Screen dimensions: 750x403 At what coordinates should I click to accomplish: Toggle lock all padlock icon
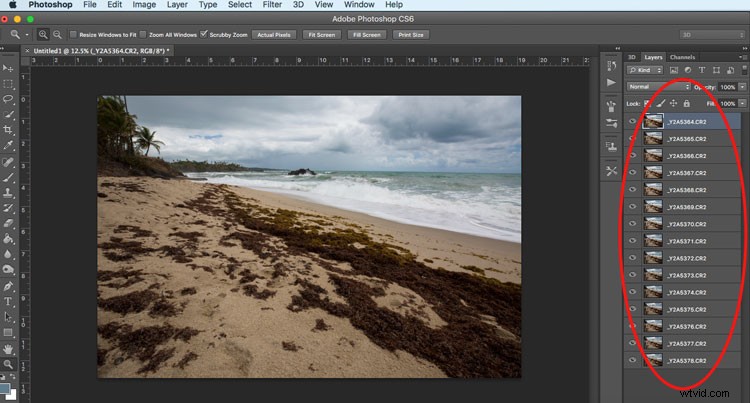tap(686, 103)
